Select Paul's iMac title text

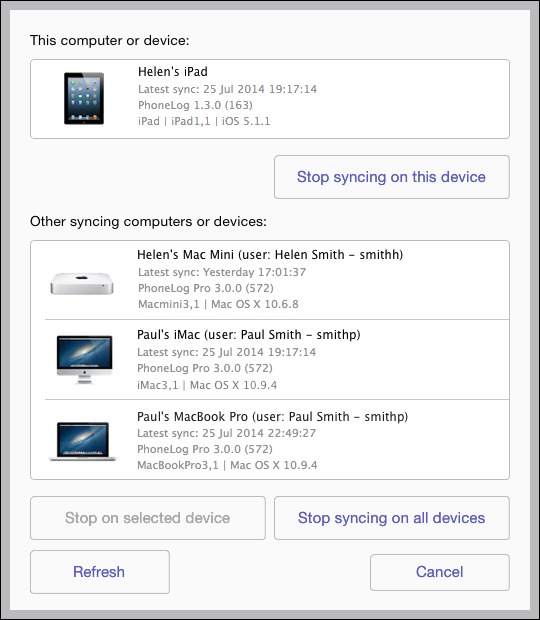click(249, 335)
